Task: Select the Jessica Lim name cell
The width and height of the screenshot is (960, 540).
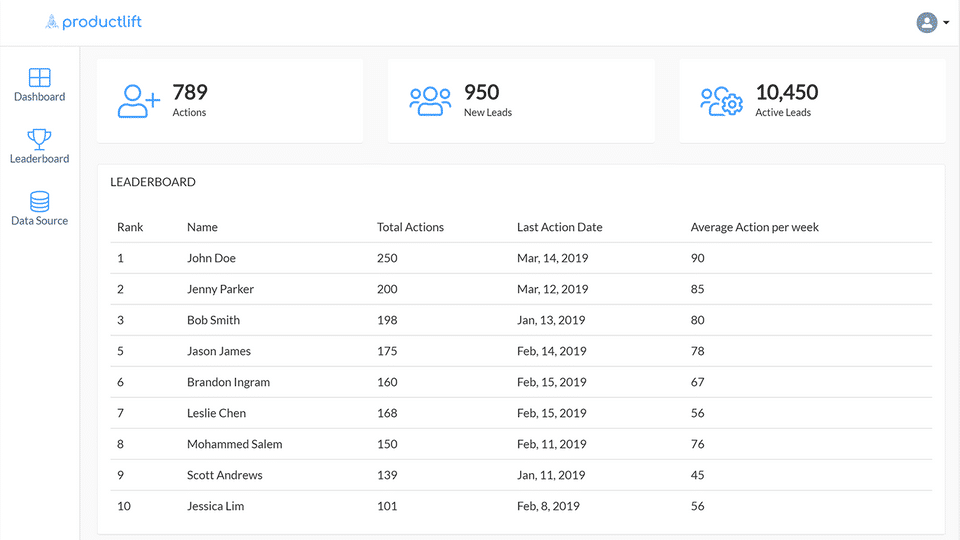Action: [x=216, y=506]
